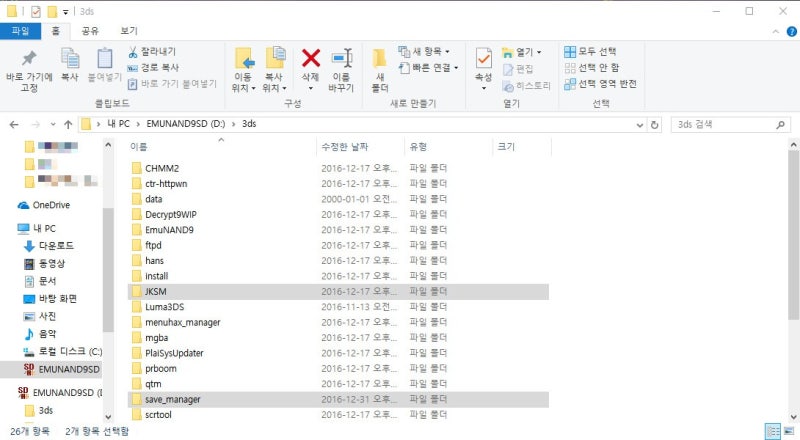Click 편집 edit button
Viewport: 800px width, 440px height.
pos(518,69)
